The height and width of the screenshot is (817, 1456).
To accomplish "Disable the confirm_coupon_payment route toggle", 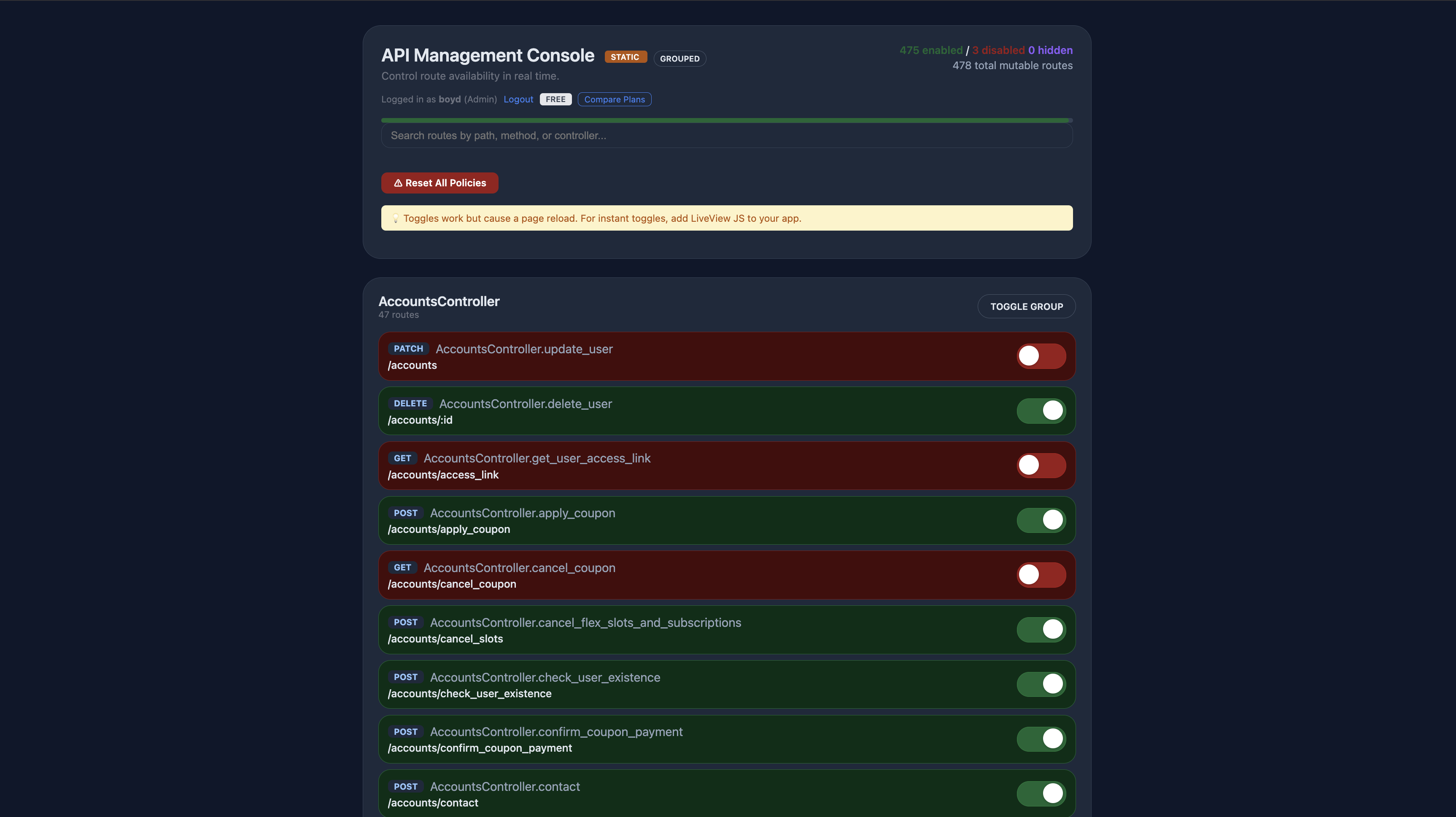I will point(1041,739).
